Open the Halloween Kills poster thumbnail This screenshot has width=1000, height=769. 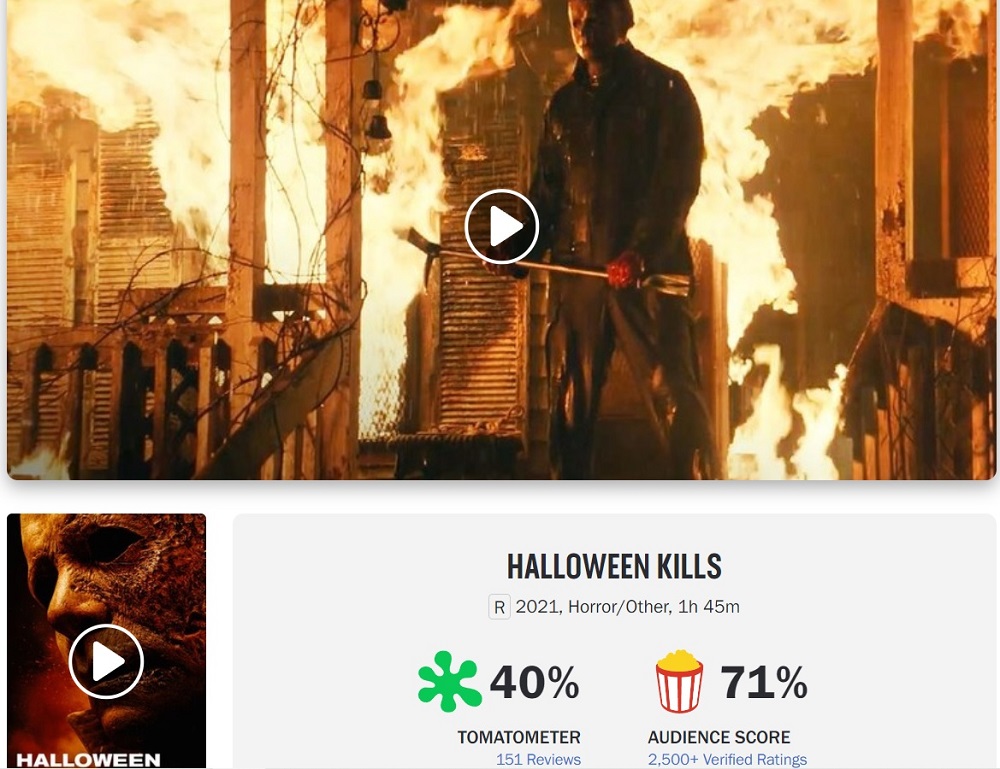(x=107, y=641)
